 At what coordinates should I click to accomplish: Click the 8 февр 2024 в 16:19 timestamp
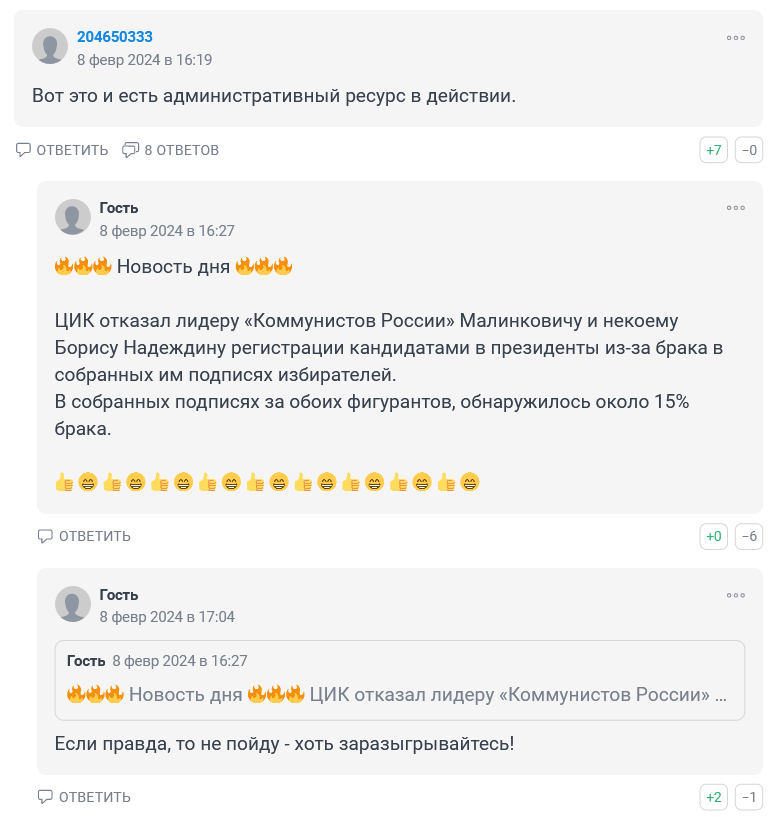pos(144,60)
